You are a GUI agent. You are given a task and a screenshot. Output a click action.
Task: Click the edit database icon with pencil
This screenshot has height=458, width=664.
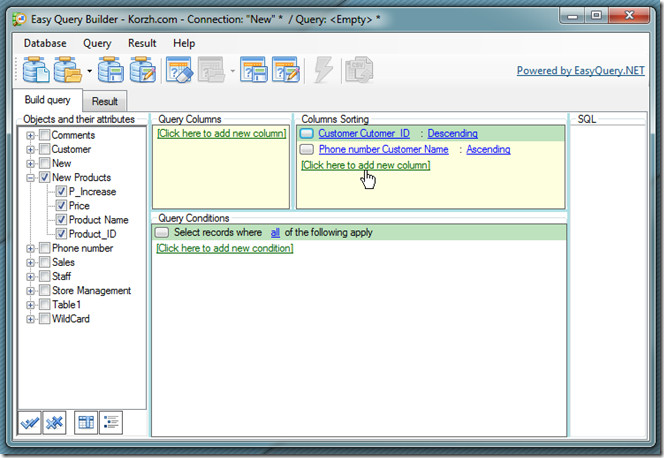pyautogui.click(x=143, y=69)
